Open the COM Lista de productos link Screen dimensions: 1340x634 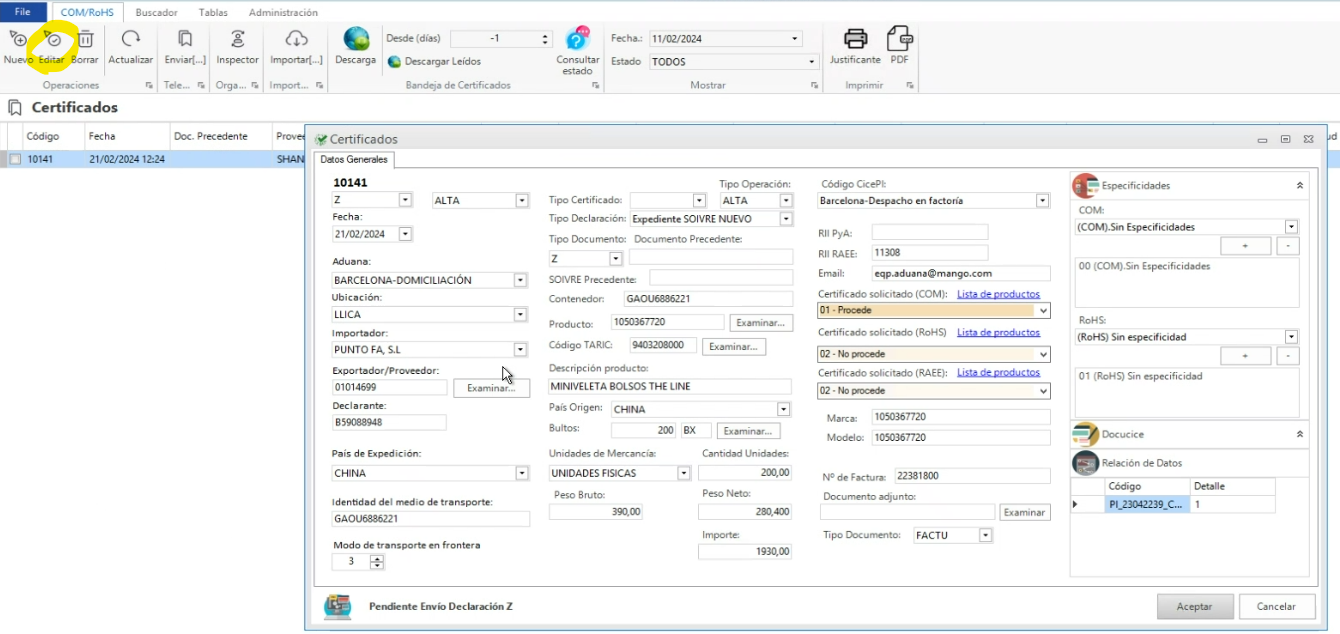pos(998,294)
